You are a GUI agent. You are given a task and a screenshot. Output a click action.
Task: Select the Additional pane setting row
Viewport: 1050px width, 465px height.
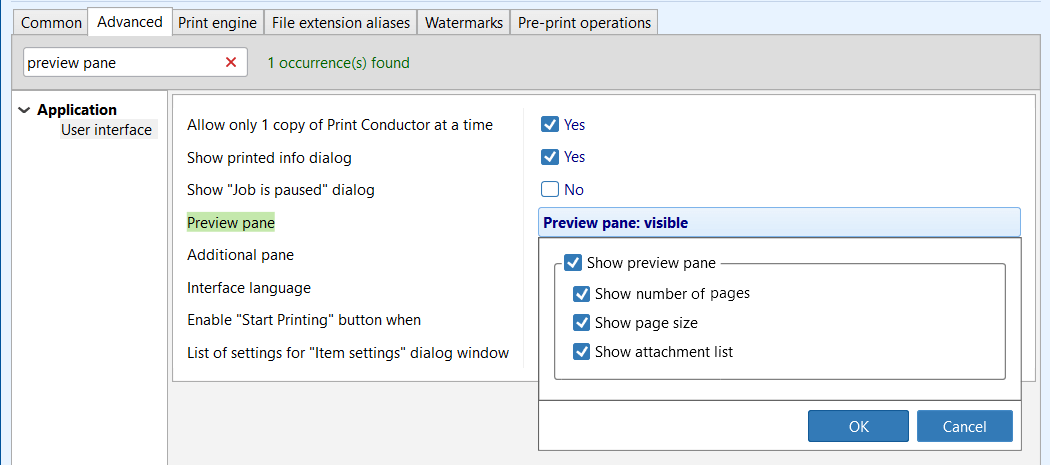240,255
